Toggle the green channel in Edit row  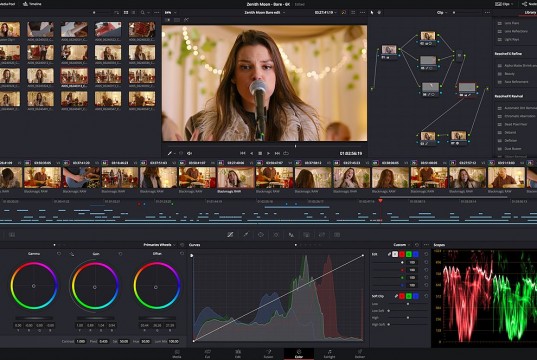pos(409,254)
